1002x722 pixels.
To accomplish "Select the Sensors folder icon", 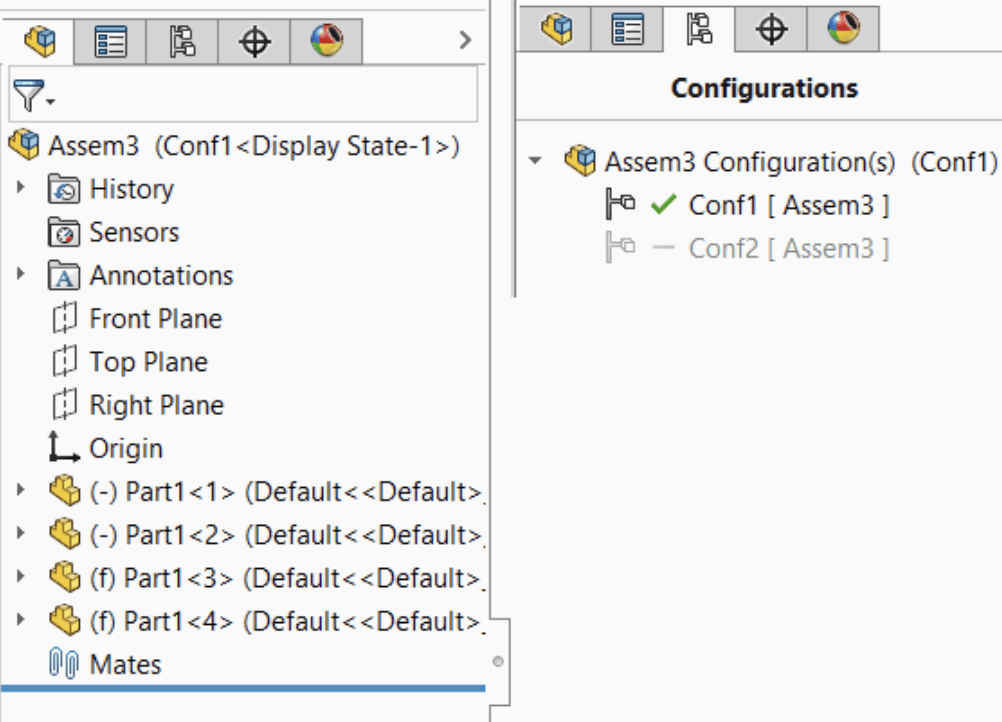I will [64, 233].
